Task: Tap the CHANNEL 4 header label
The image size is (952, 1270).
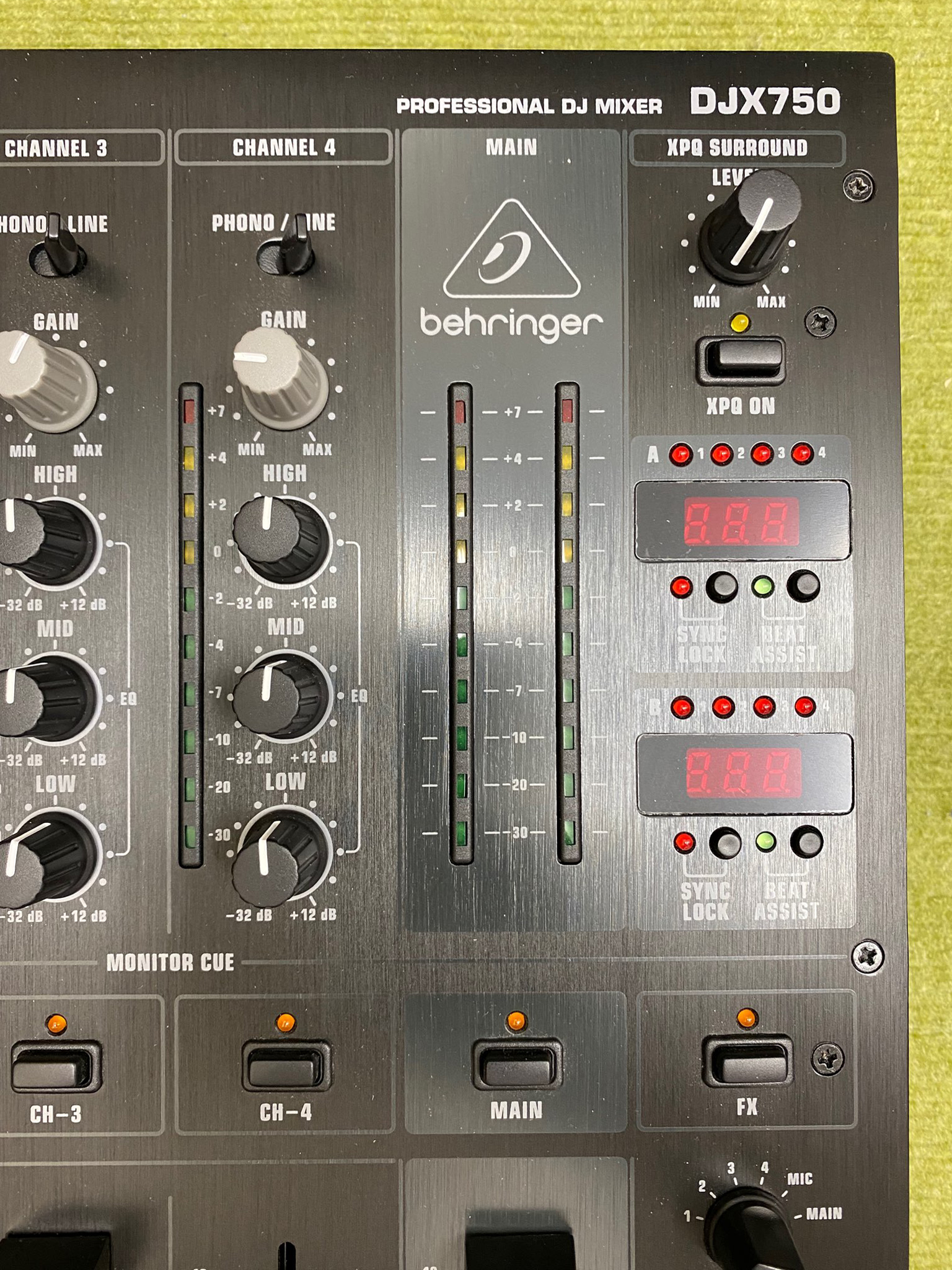Action: click(284, 148)
